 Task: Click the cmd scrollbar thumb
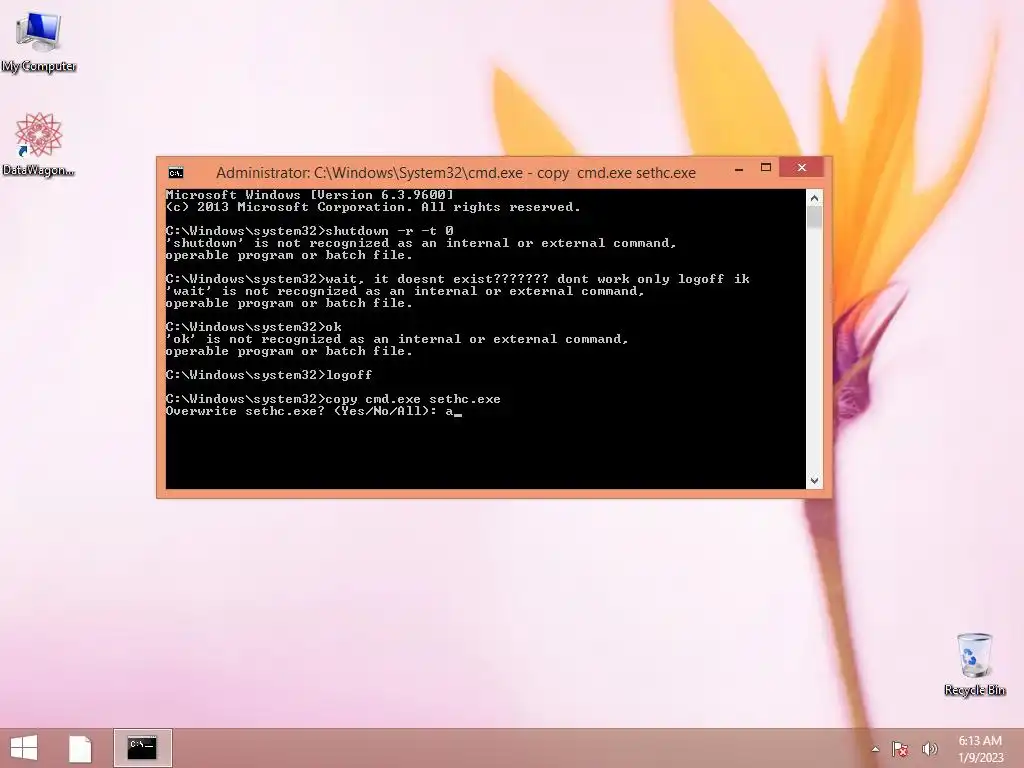[814, 217]
